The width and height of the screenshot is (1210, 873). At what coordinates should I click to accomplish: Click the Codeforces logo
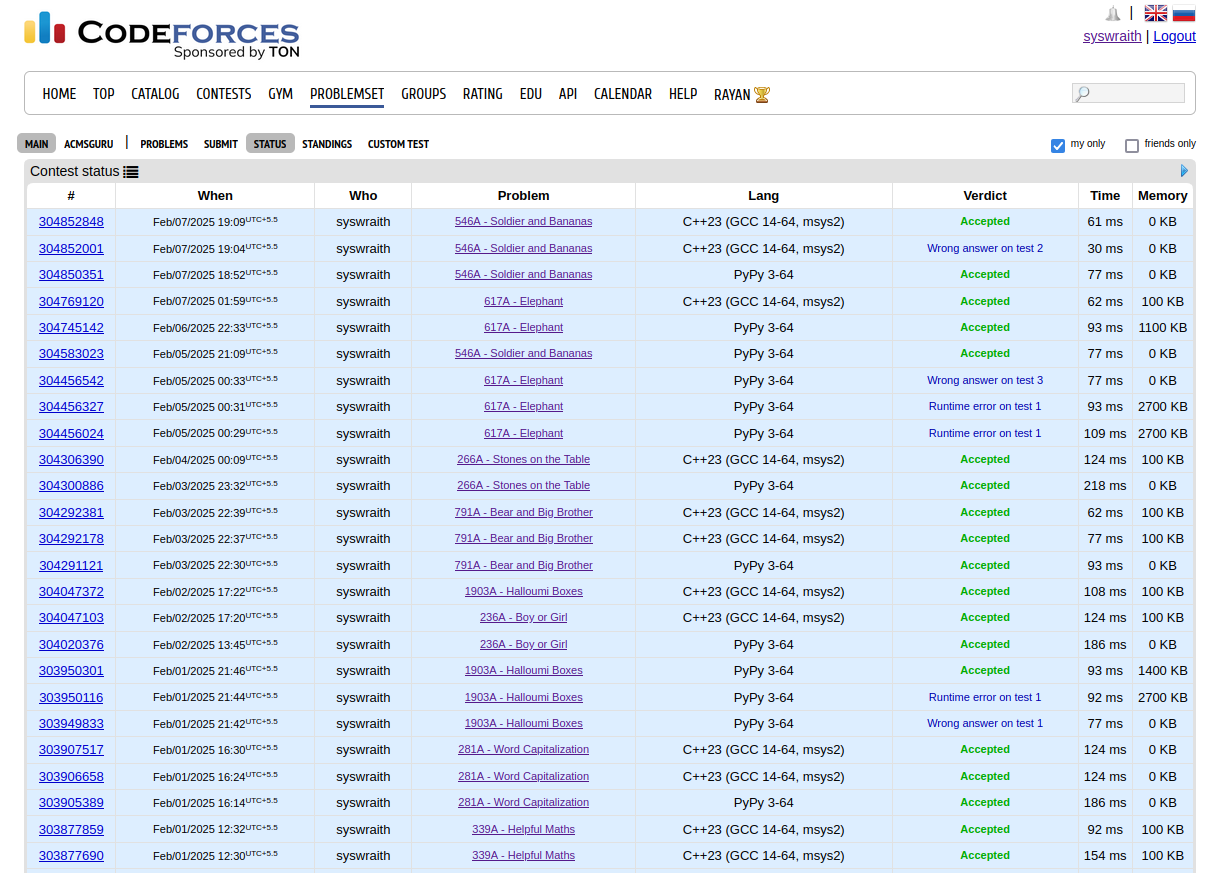click(x=162, y=35)
